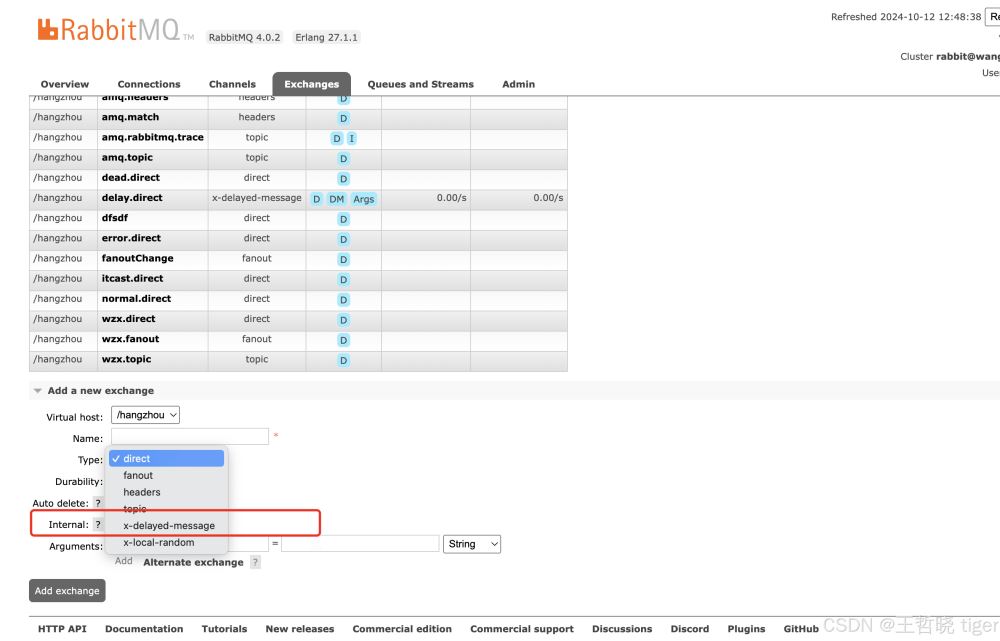Viewport: 1000px width, 641px height.
Task: Click the DM badge on delay.direct
Action: pos(337,199)
